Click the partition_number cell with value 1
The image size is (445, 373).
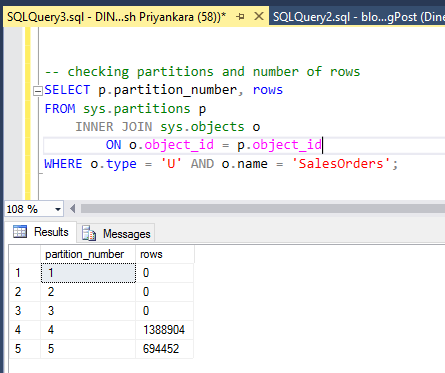pyautogui.click(x=88, y=273)
